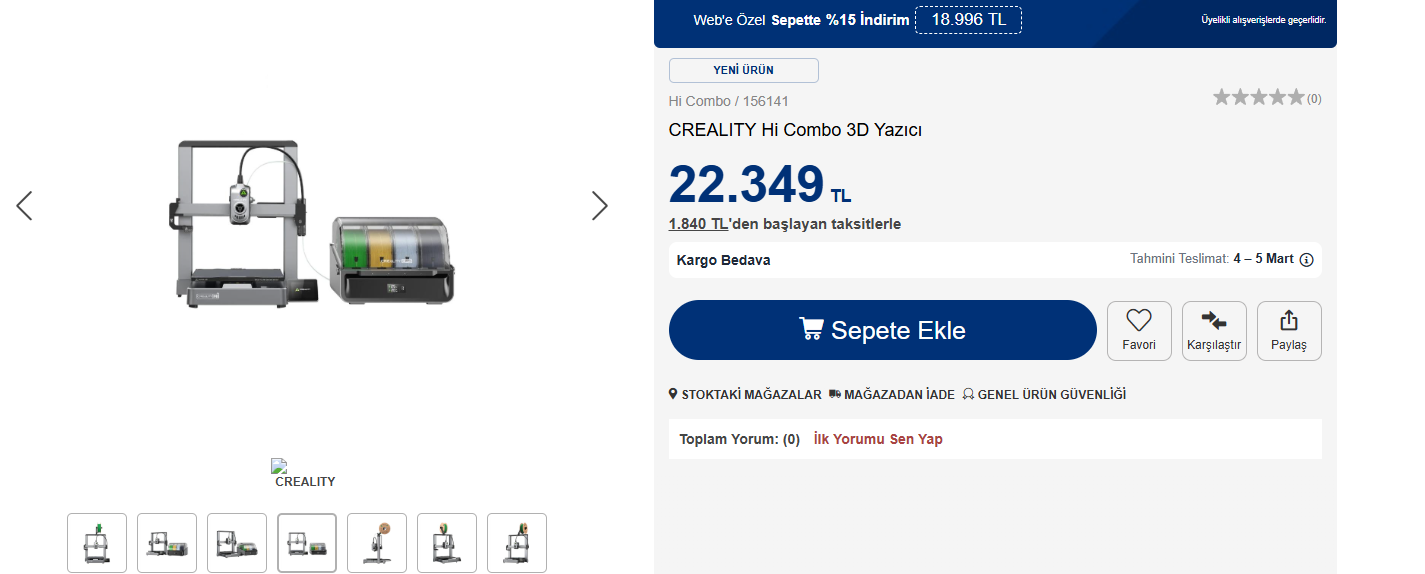The height and width of the screenshot is (574, 1425).
Task: Click the delivery info icon beside 4 – 5 Mart
Action: click(x=1306, y=260)
